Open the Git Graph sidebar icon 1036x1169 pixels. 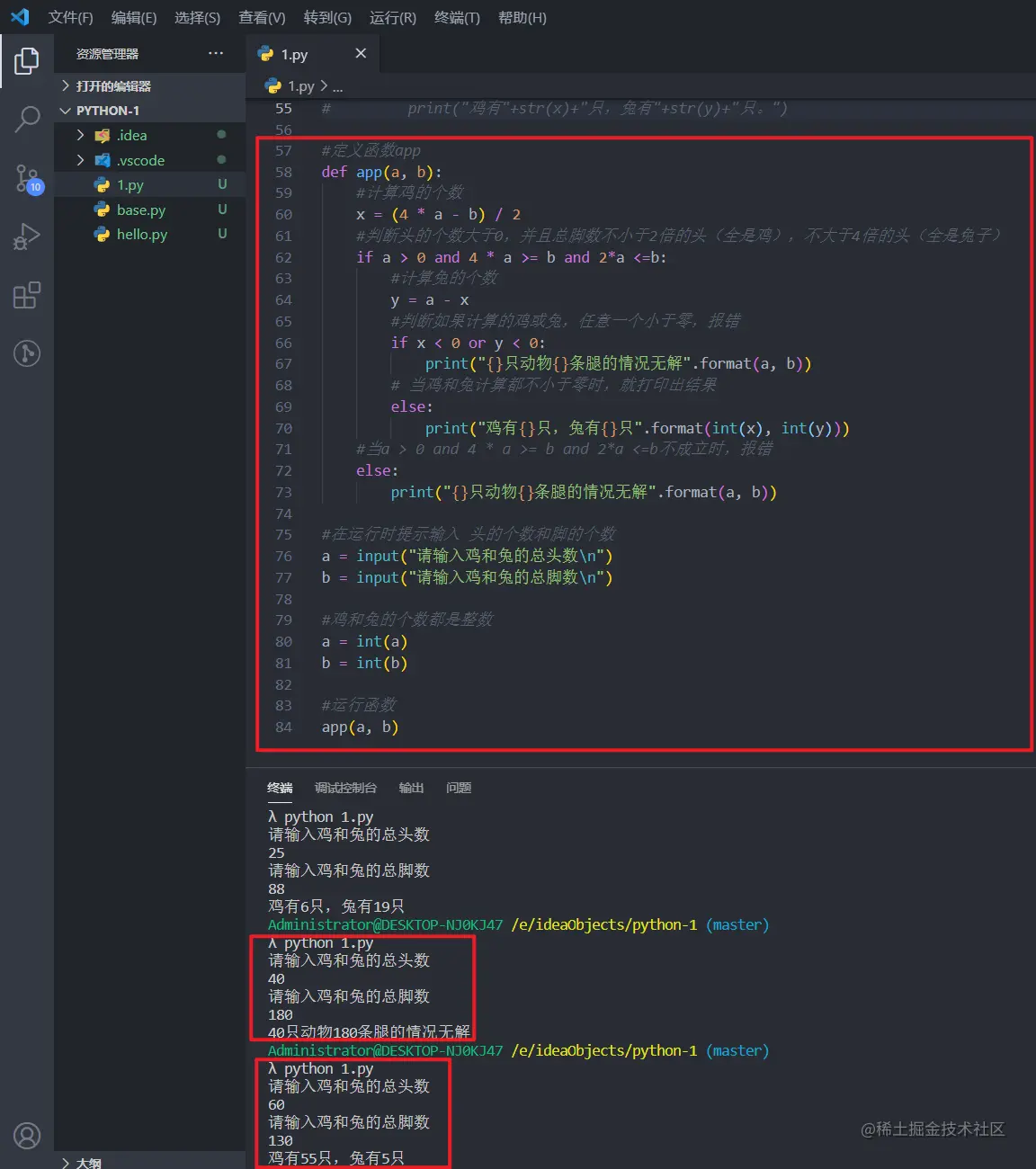coord(27,353)
